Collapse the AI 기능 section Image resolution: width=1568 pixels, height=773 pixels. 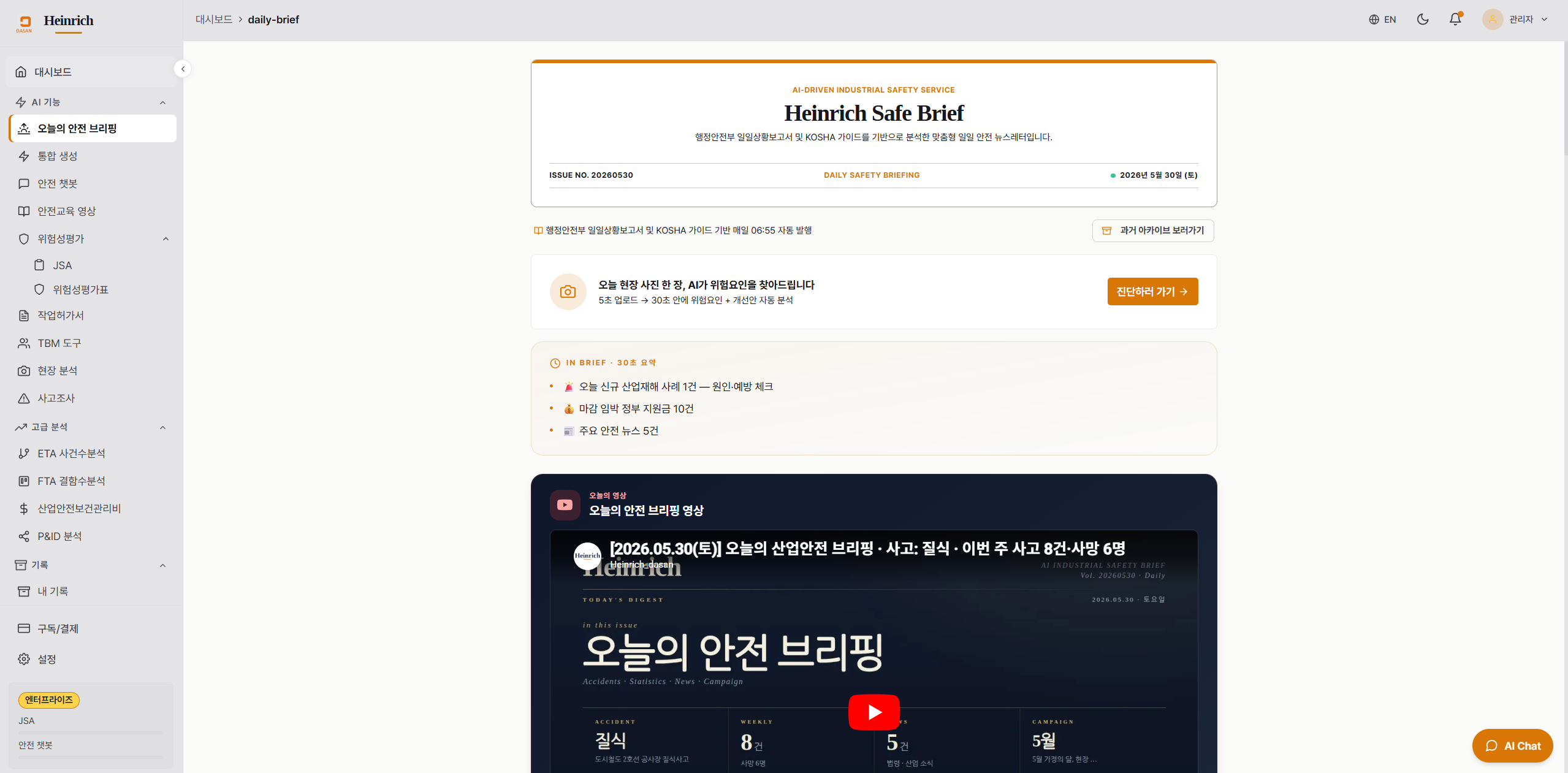162,102
